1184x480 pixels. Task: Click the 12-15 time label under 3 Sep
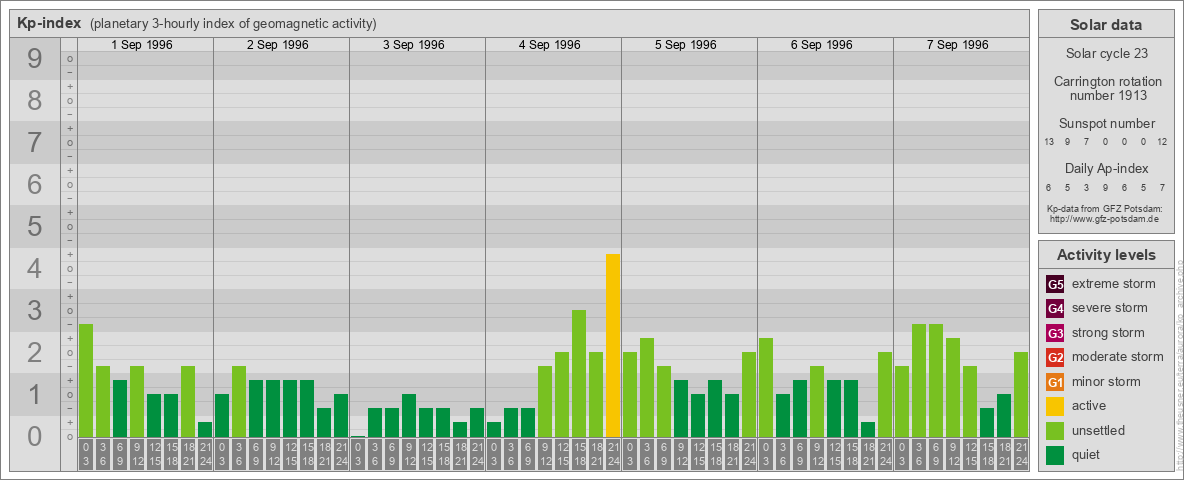coord(426,455)
